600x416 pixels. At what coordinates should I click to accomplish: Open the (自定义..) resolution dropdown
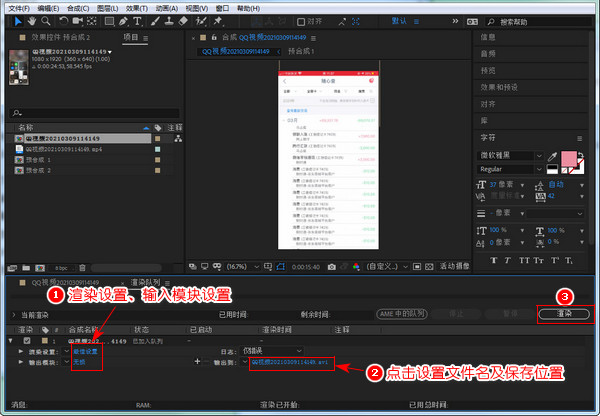(x=387, y=266)
